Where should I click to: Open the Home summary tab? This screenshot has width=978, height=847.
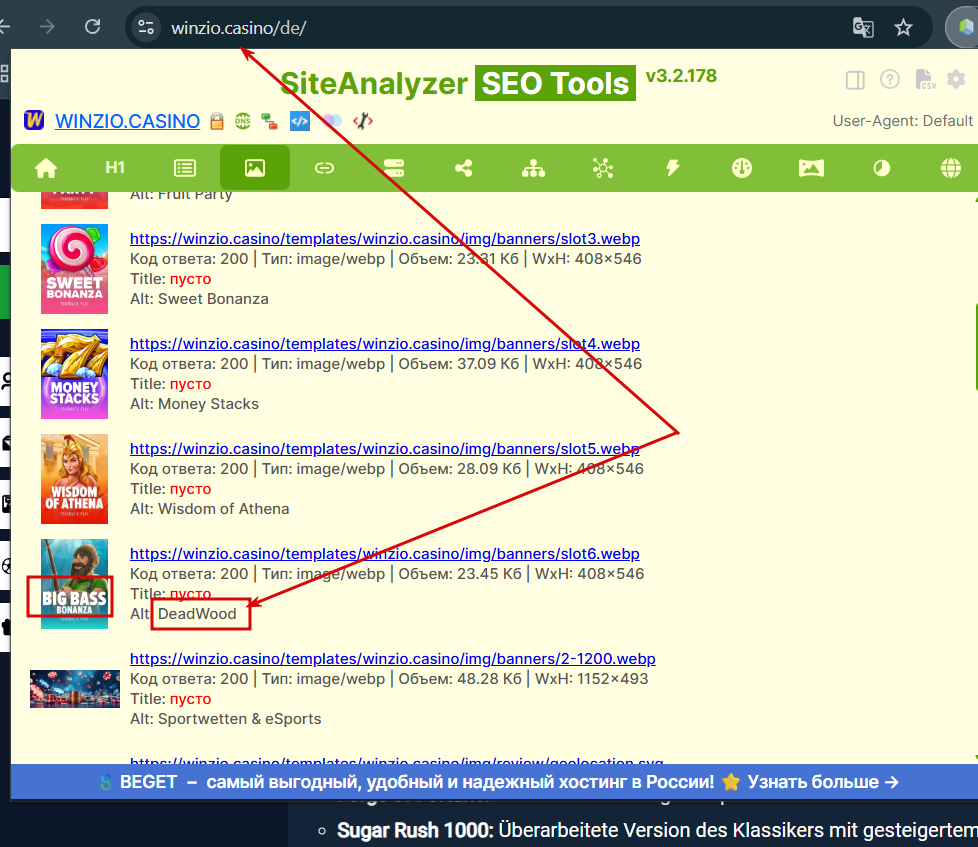[46, 168]
